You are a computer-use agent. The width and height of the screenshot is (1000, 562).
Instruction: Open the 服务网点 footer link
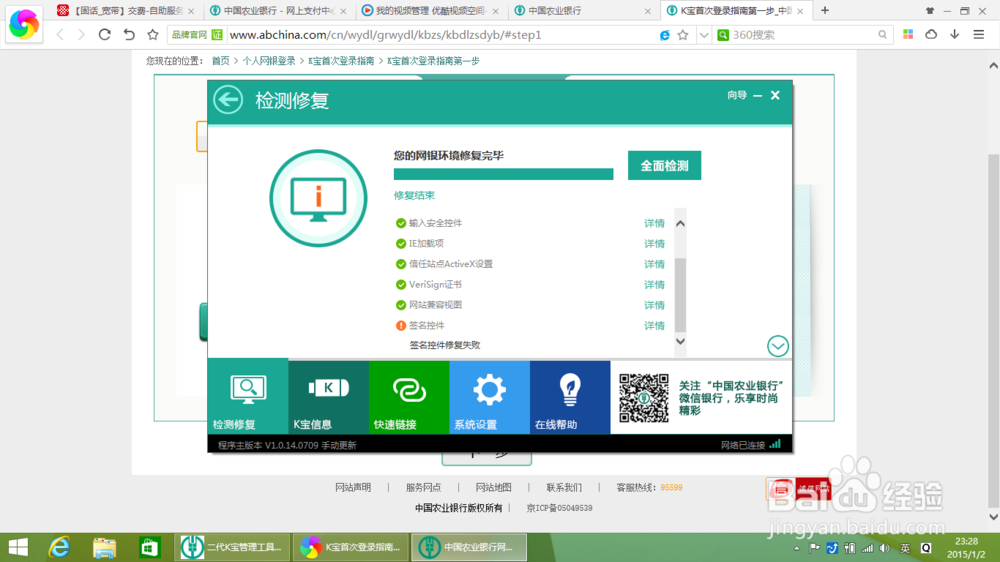tap(423, 487)
